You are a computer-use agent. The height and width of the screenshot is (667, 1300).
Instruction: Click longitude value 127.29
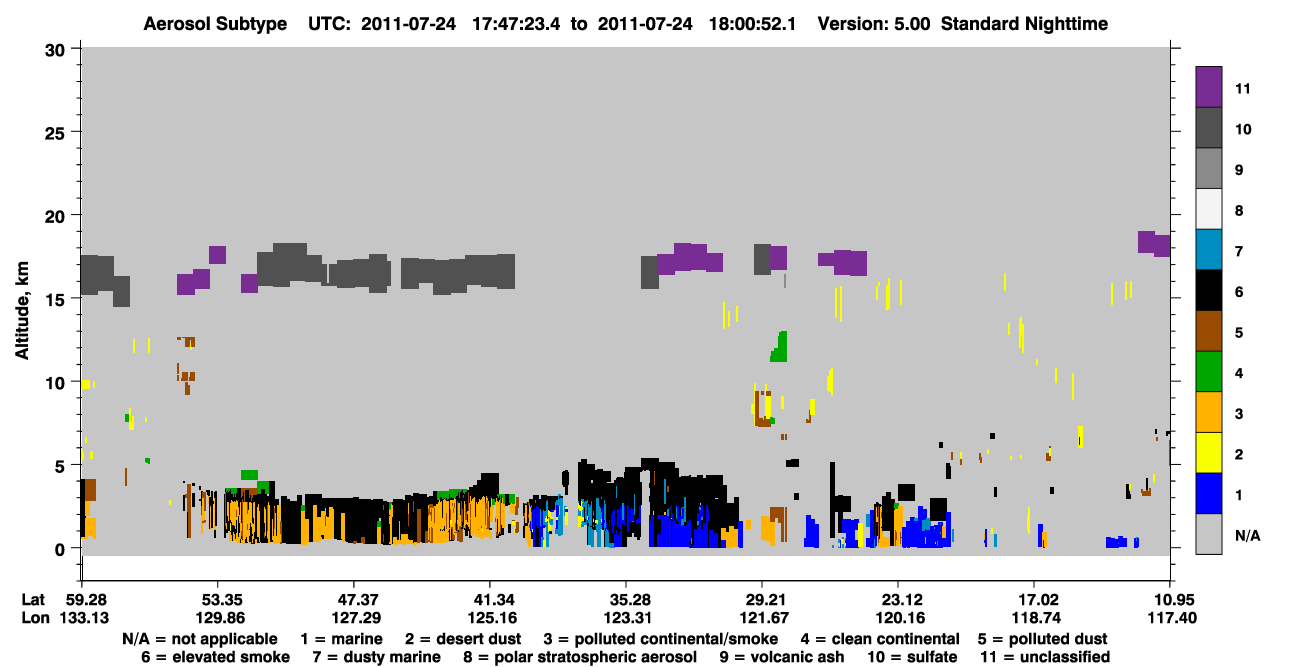pos(353,618)
